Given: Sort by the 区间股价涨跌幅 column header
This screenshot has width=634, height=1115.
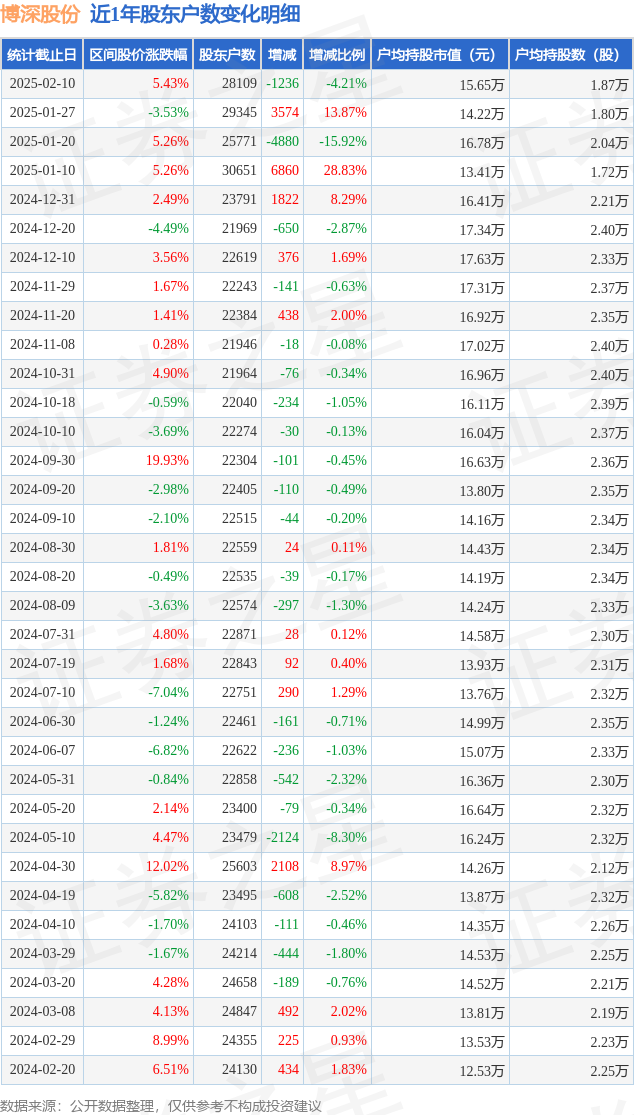Looking at the screenshot, I should coord(138,55).
